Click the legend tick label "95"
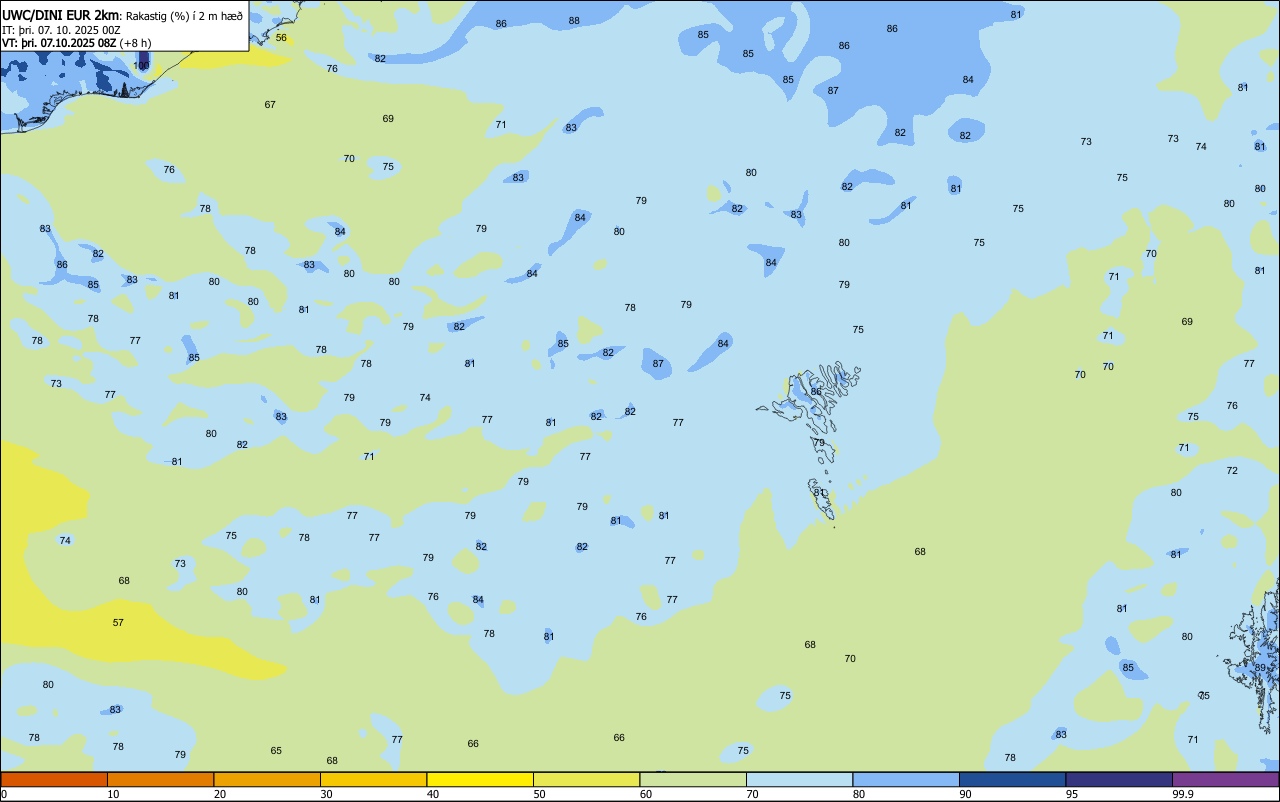1280x802 pixels. coord(1071,794)
